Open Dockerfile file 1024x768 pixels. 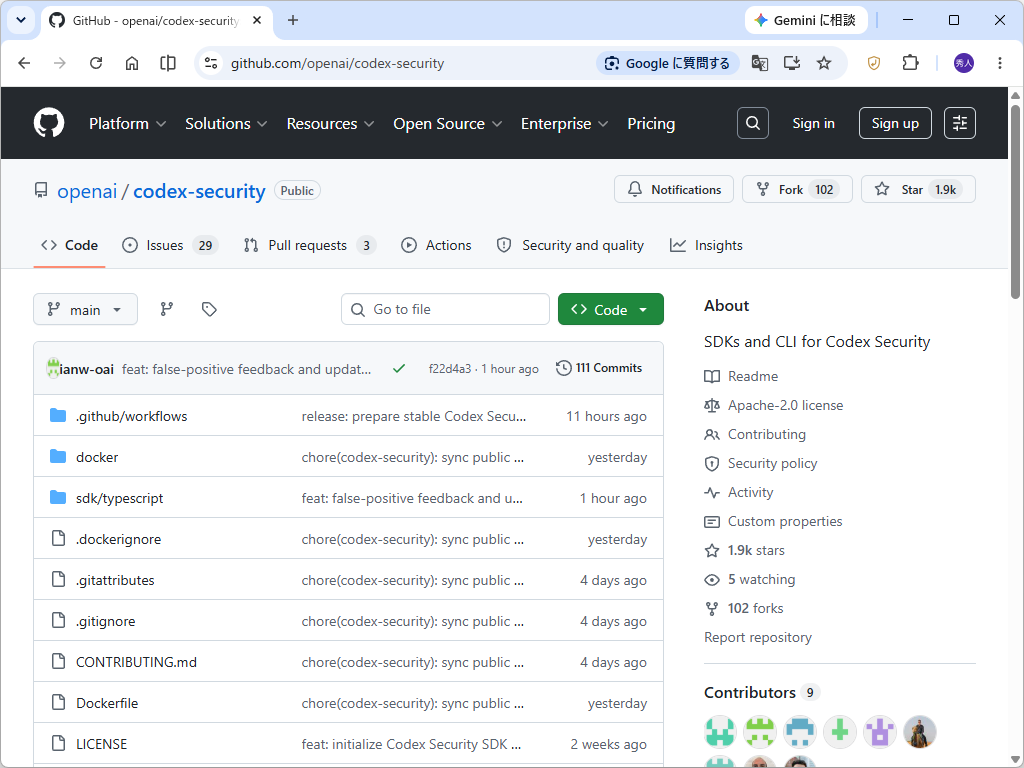[107, 703]
